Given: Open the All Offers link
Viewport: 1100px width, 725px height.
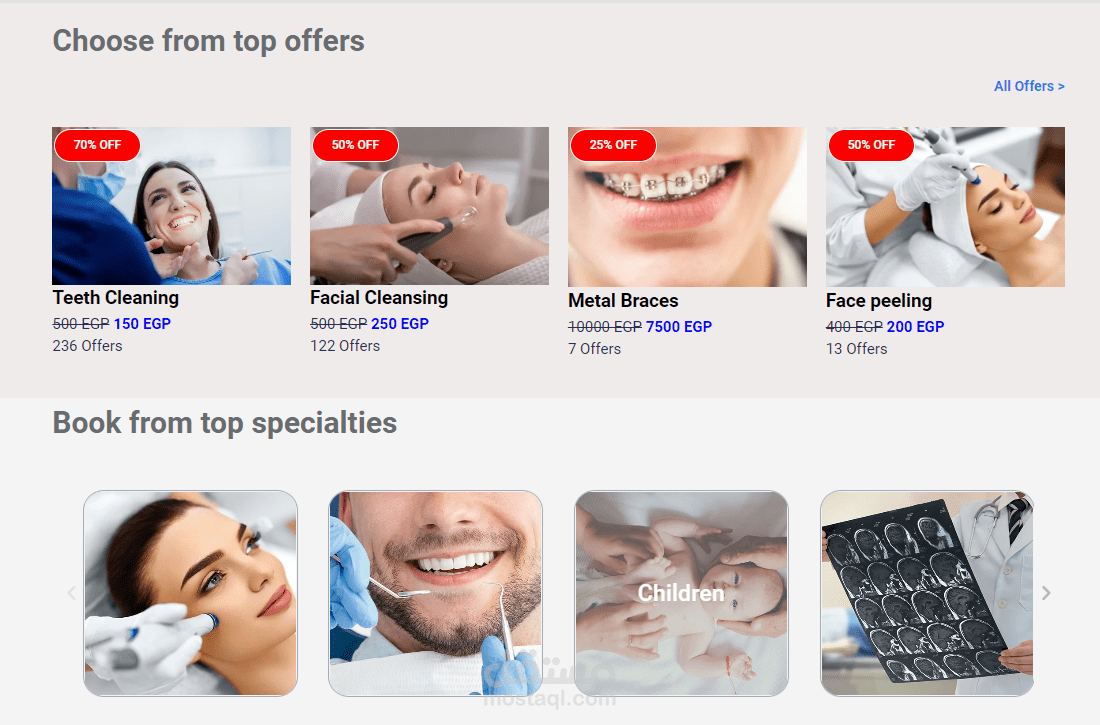Looking at the screenshot, I should (x=1029, y=86).
